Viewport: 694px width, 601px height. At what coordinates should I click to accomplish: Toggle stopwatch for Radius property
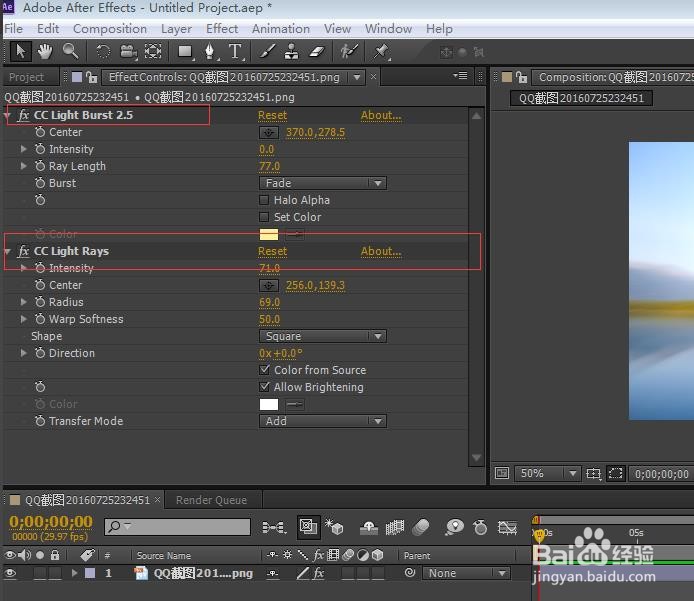pos(40,302)
